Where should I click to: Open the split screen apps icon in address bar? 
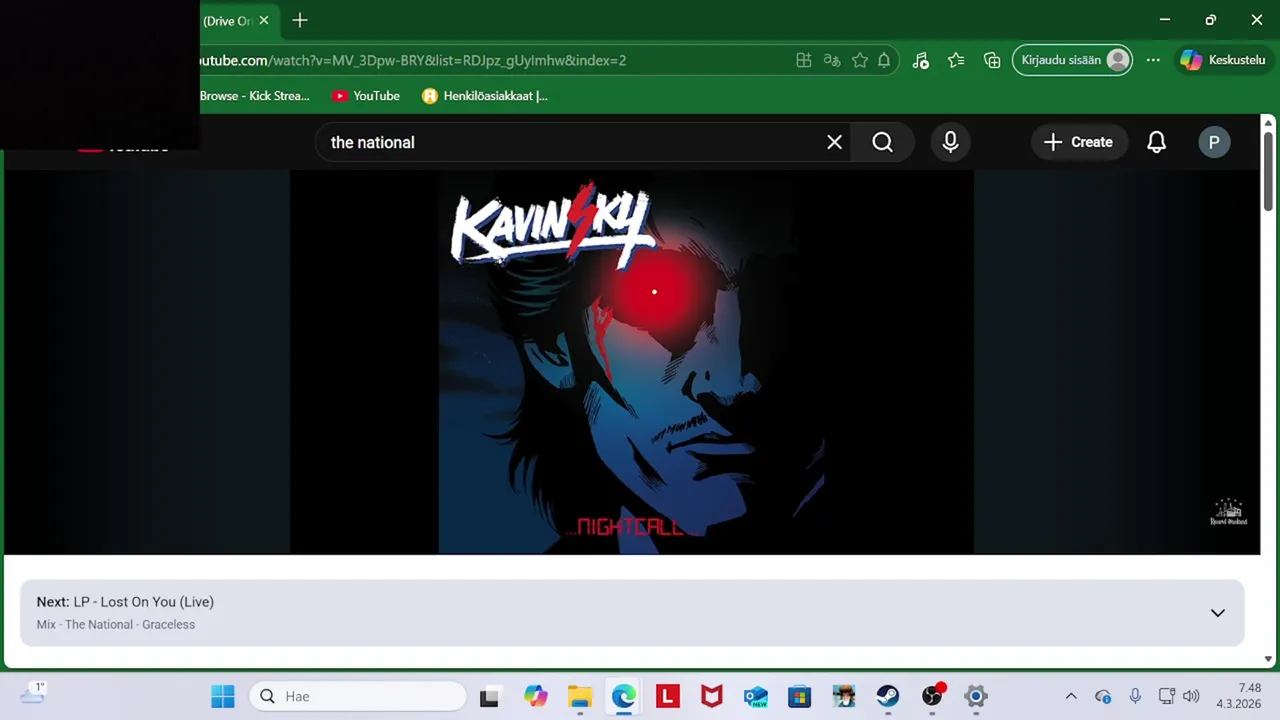[x=803, y=60]
